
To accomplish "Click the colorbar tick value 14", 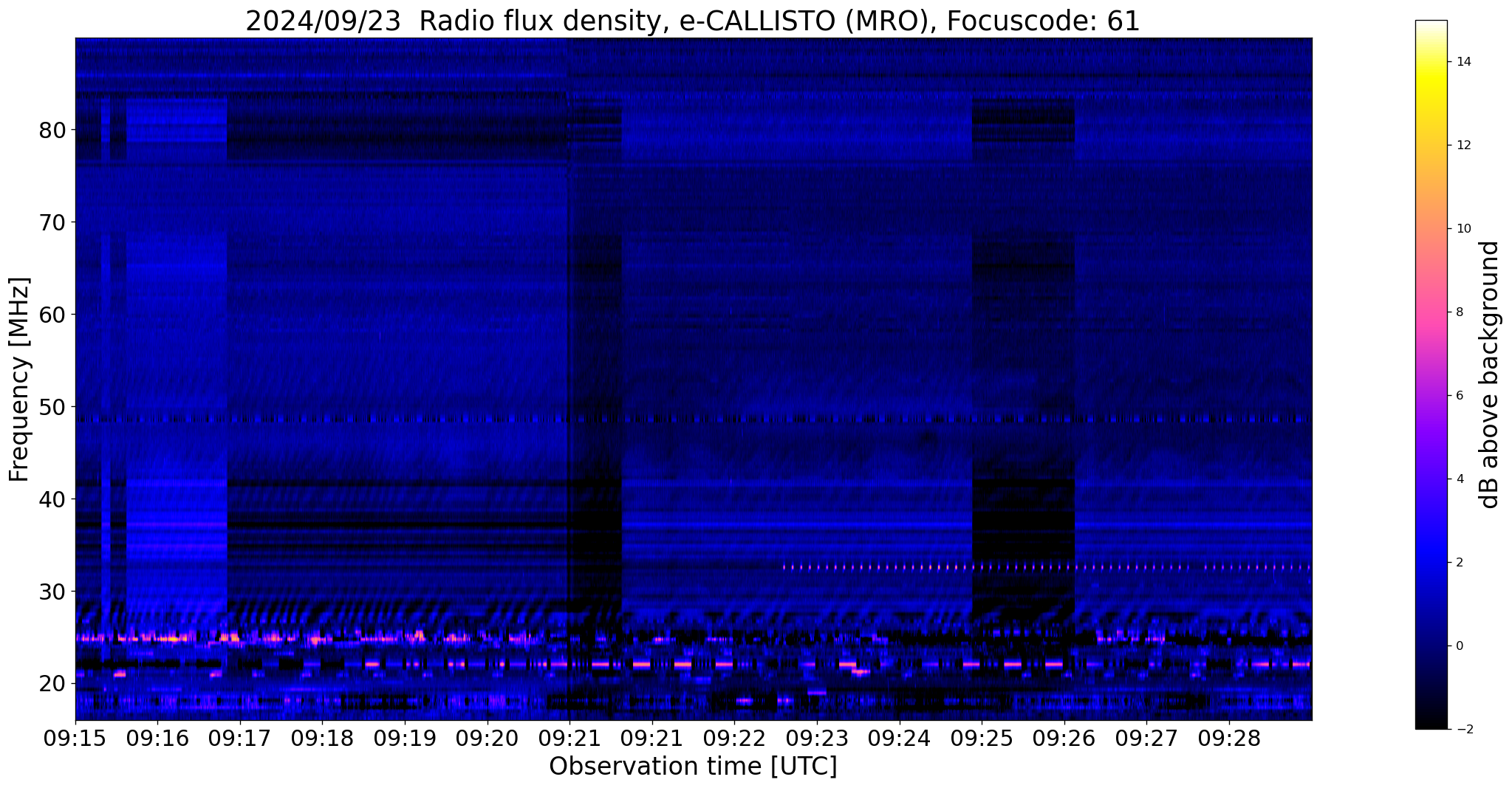I will [x=1463, y=61].
